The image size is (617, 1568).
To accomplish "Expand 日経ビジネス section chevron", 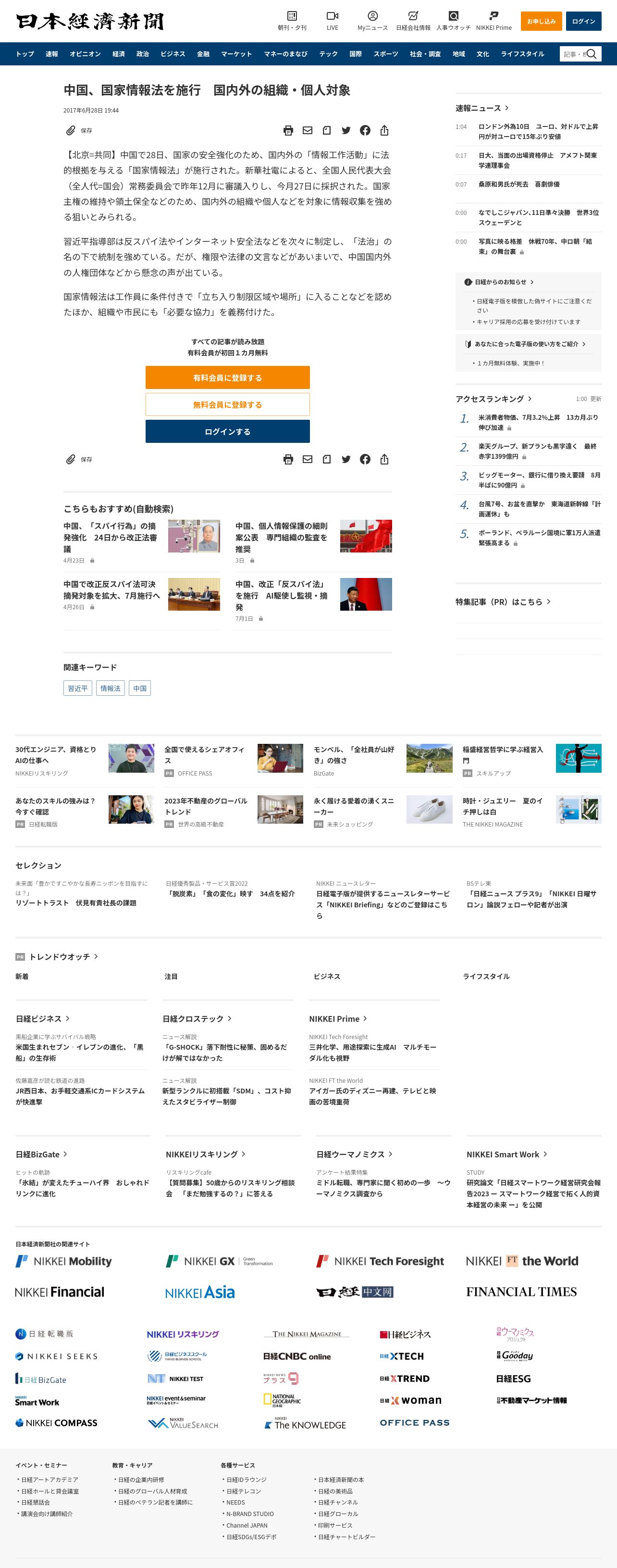I will pos(68,1018).
